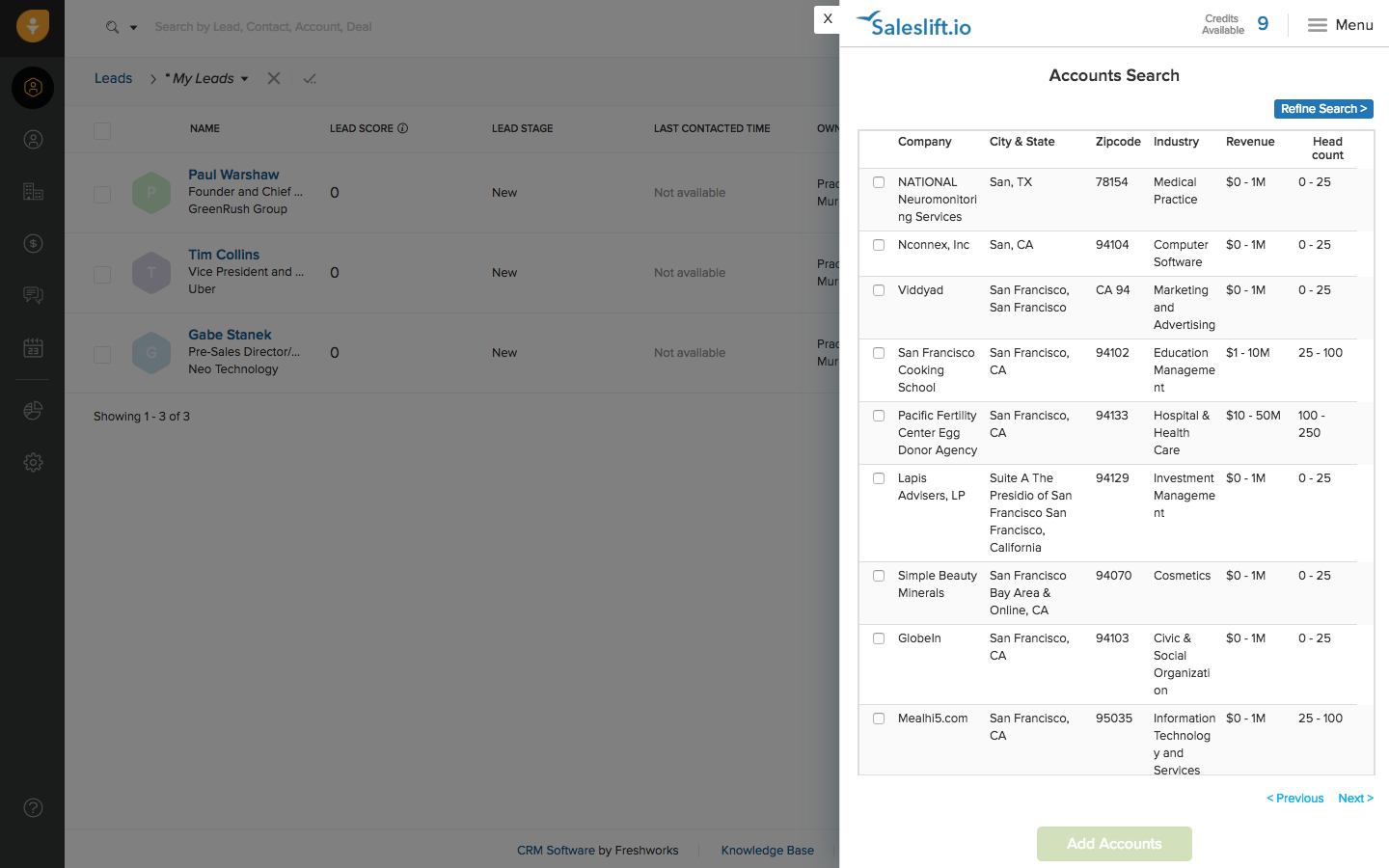The width and height of the screenshot is (1389, 868).
Task: Go to Previous results page
Action: 1295,799
